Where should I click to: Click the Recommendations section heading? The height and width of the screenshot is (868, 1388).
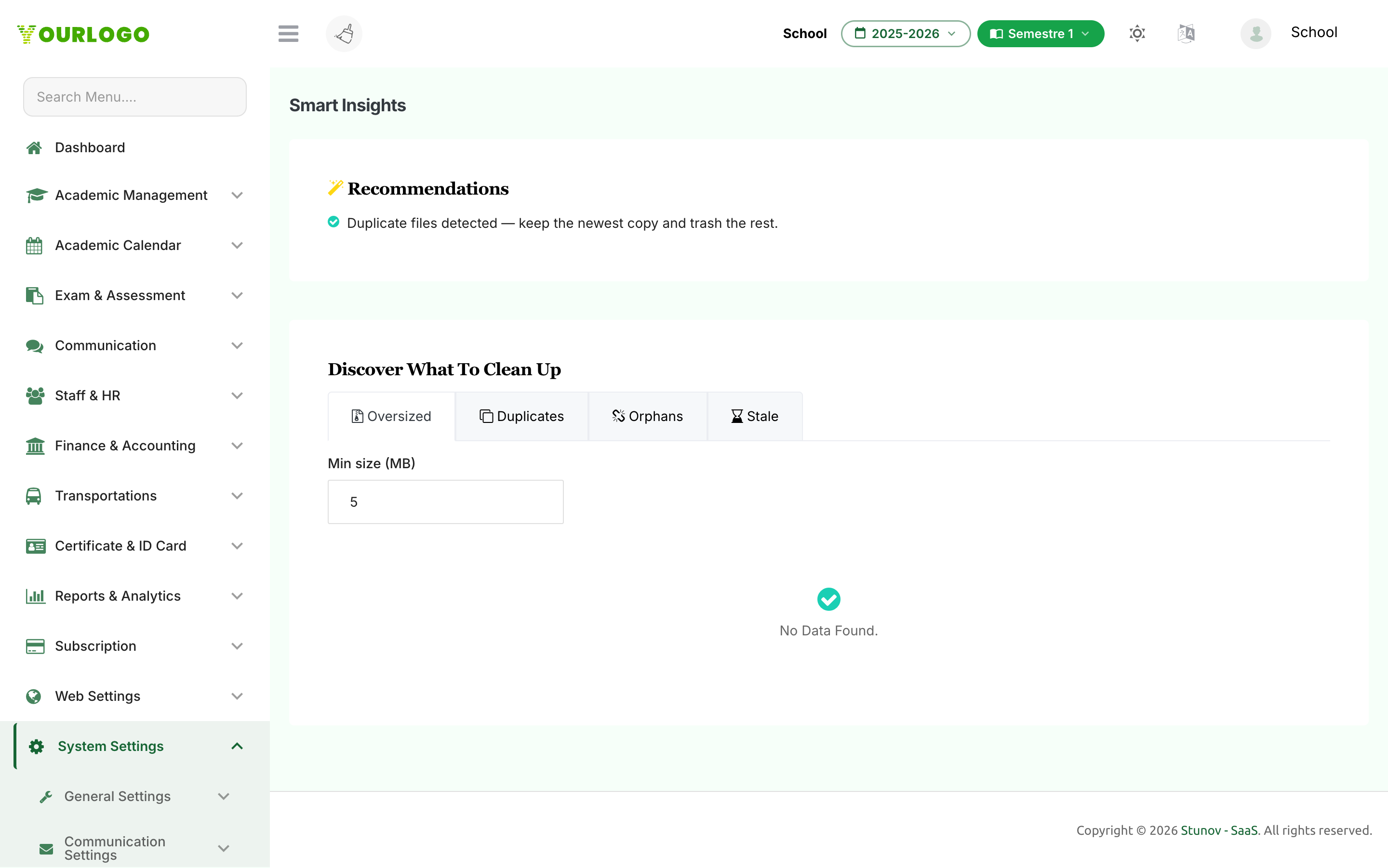[428, 189]
